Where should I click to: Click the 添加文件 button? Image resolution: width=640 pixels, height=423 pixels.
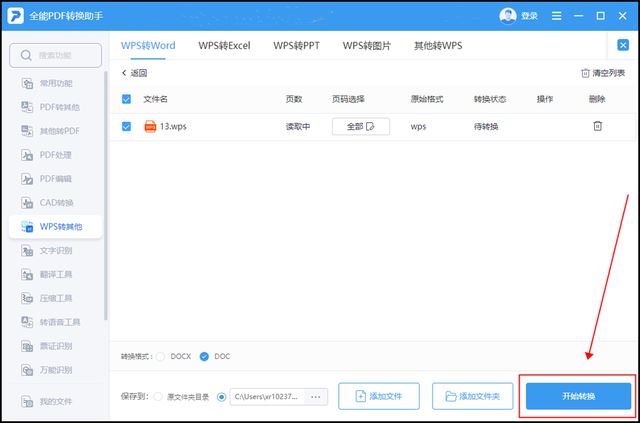[379, 396]
